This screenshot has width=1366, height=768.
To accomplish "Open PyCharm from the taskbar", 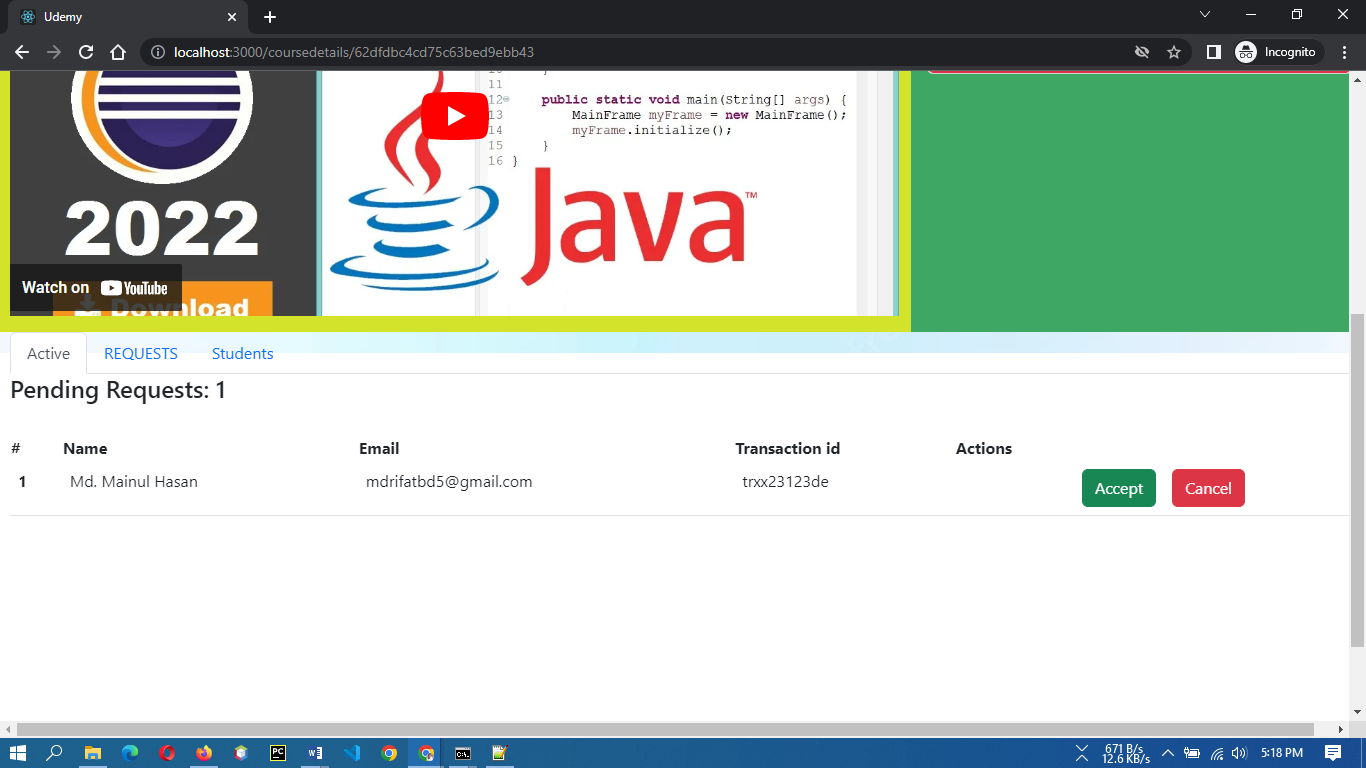I will (x=277, y=753).
